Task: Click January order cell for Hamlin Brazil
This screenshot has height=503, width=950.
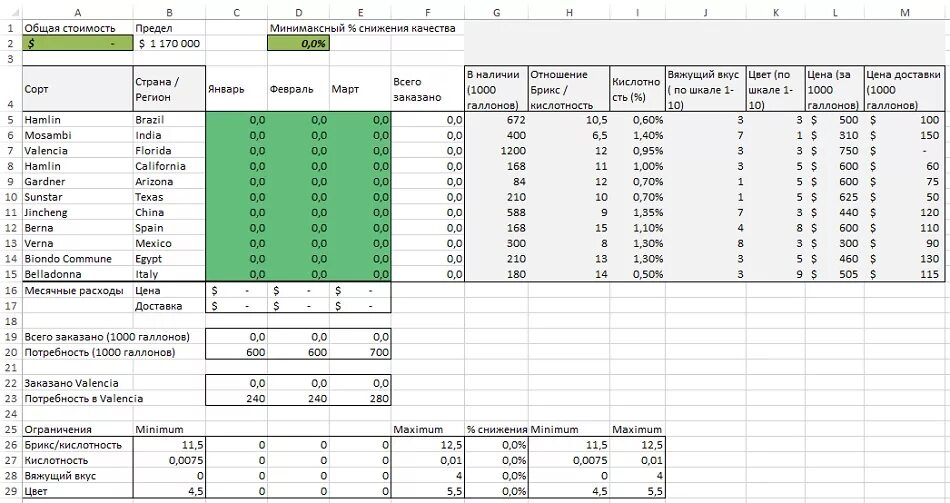Action: (x=236, y=119)
